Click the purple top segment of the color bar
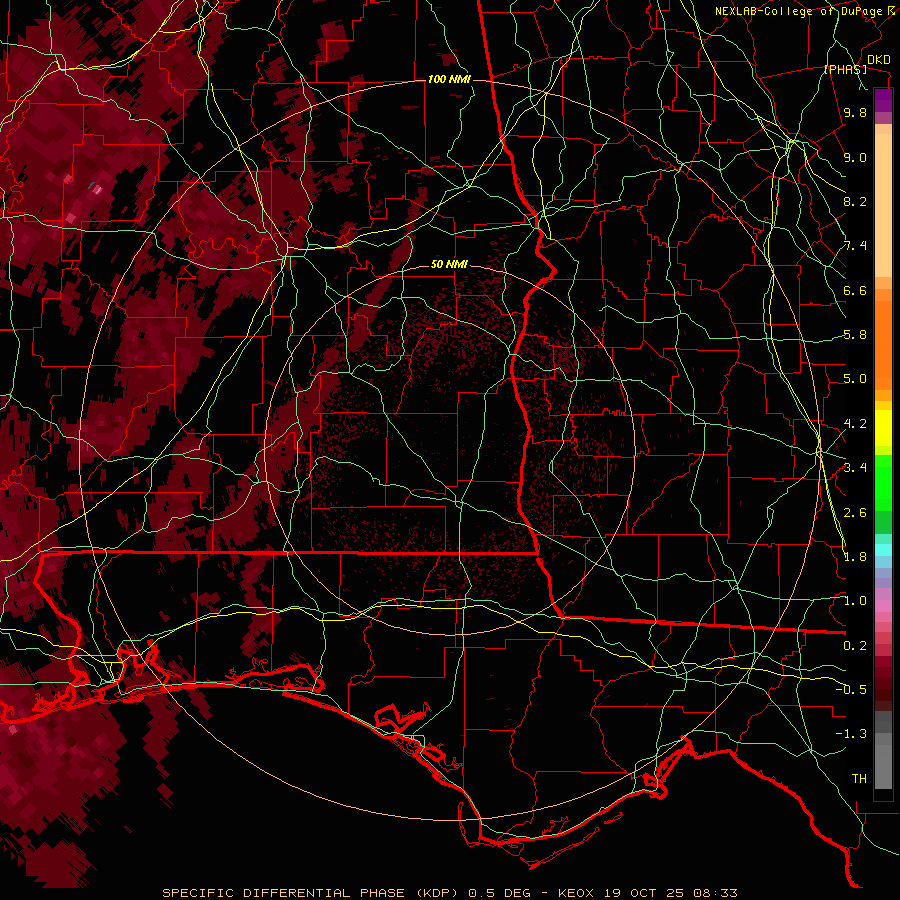 pos(883,100)
